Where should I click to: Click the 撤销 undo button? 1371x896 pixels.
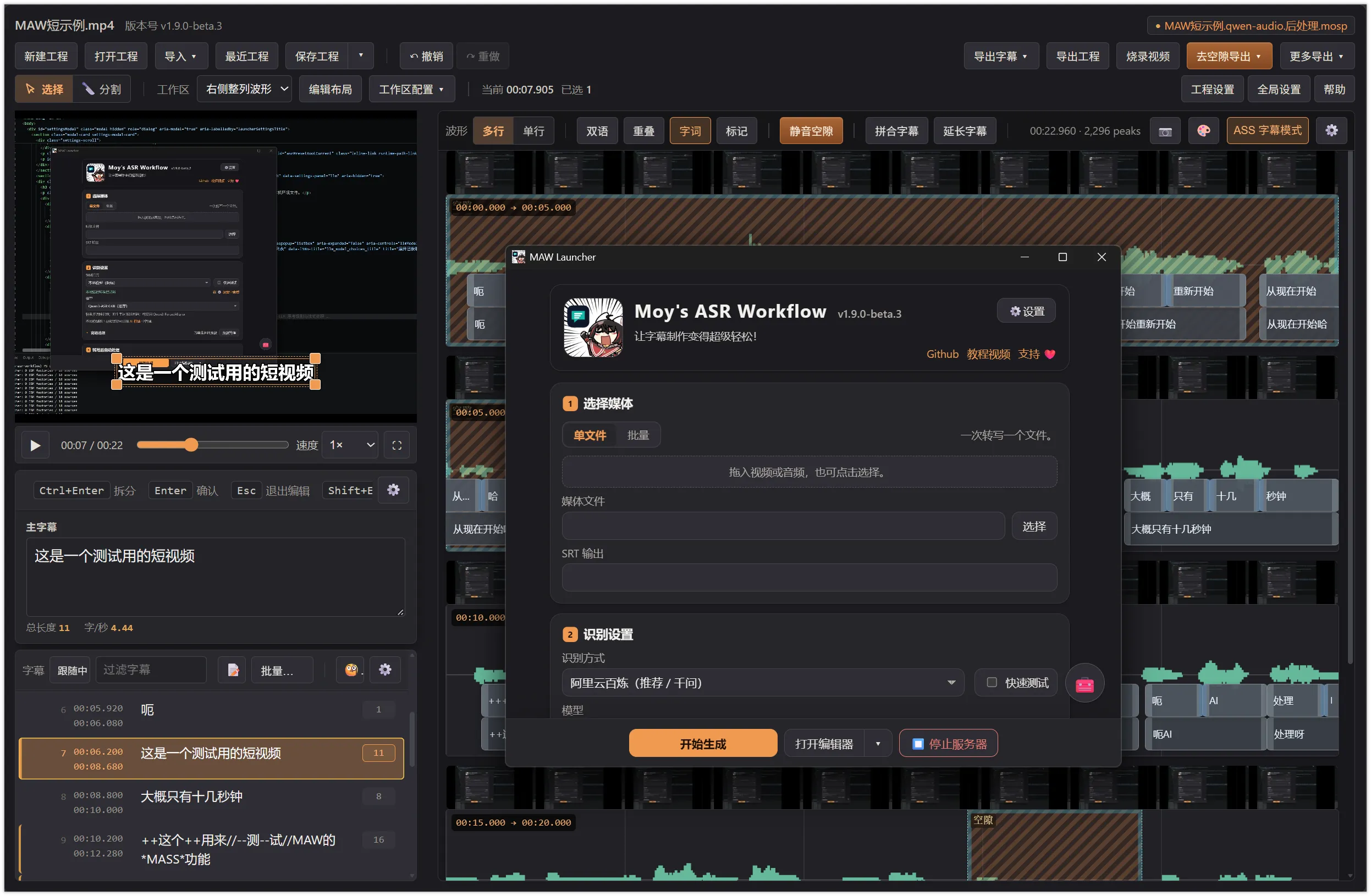tap(426, 57)
